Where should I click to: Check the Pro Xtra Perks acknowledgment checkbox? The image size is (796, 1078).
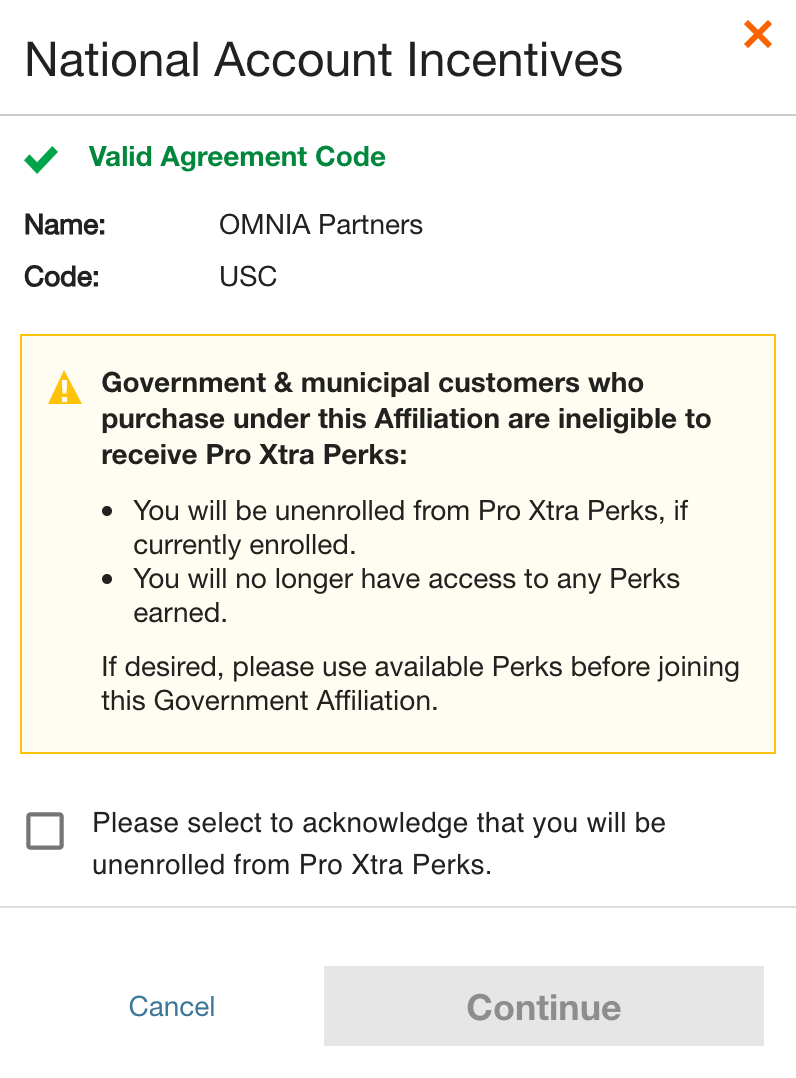(45, 831)
